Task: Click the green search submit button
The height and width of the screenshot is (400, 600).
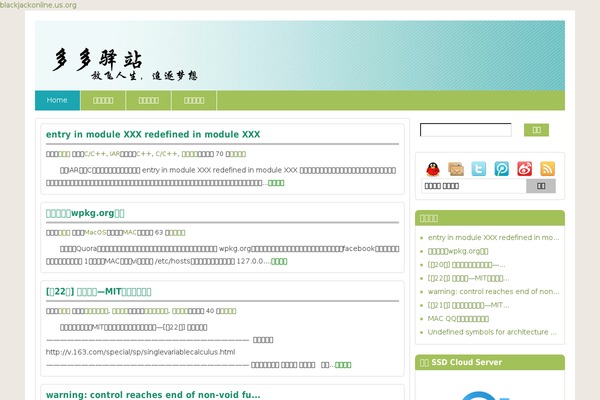Action: 536,130
